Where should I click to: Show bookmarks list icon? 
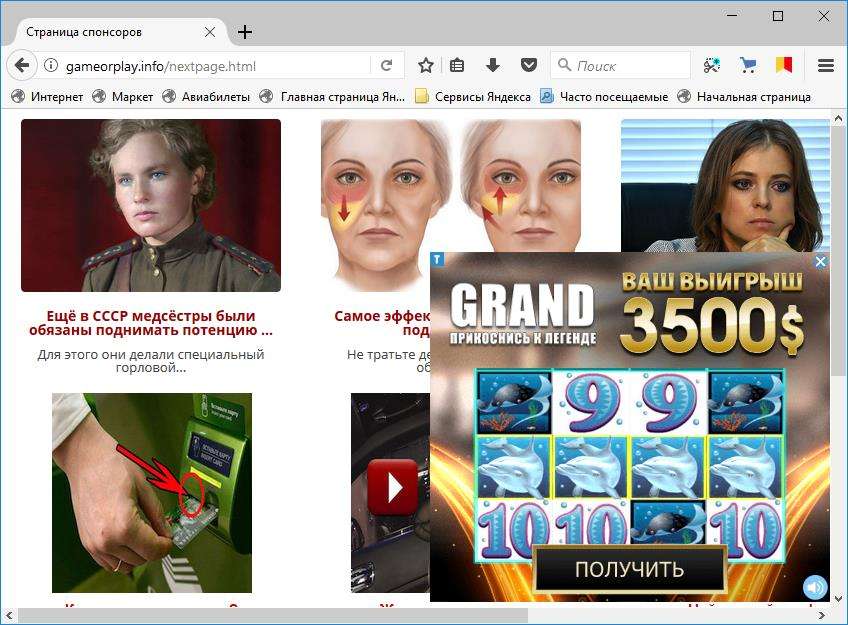(x=457, y=65)
